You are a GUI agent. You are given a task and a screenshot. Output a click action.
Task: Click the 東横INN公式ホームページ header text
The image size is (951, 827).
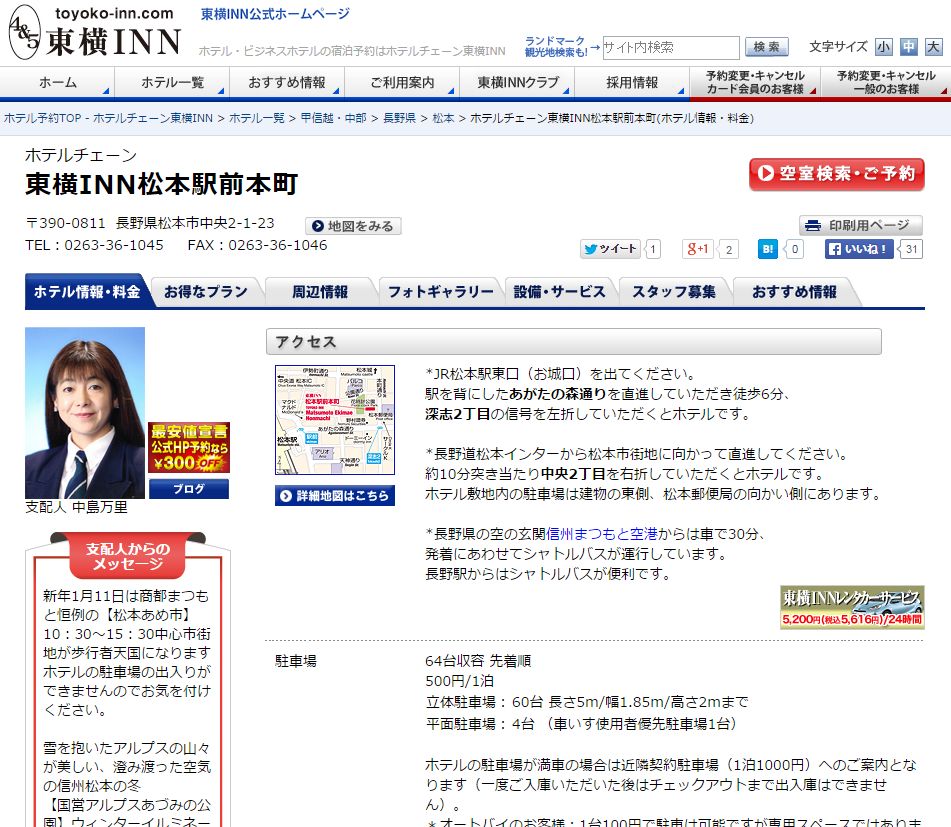pyautogui.click(x=275, y=14)
